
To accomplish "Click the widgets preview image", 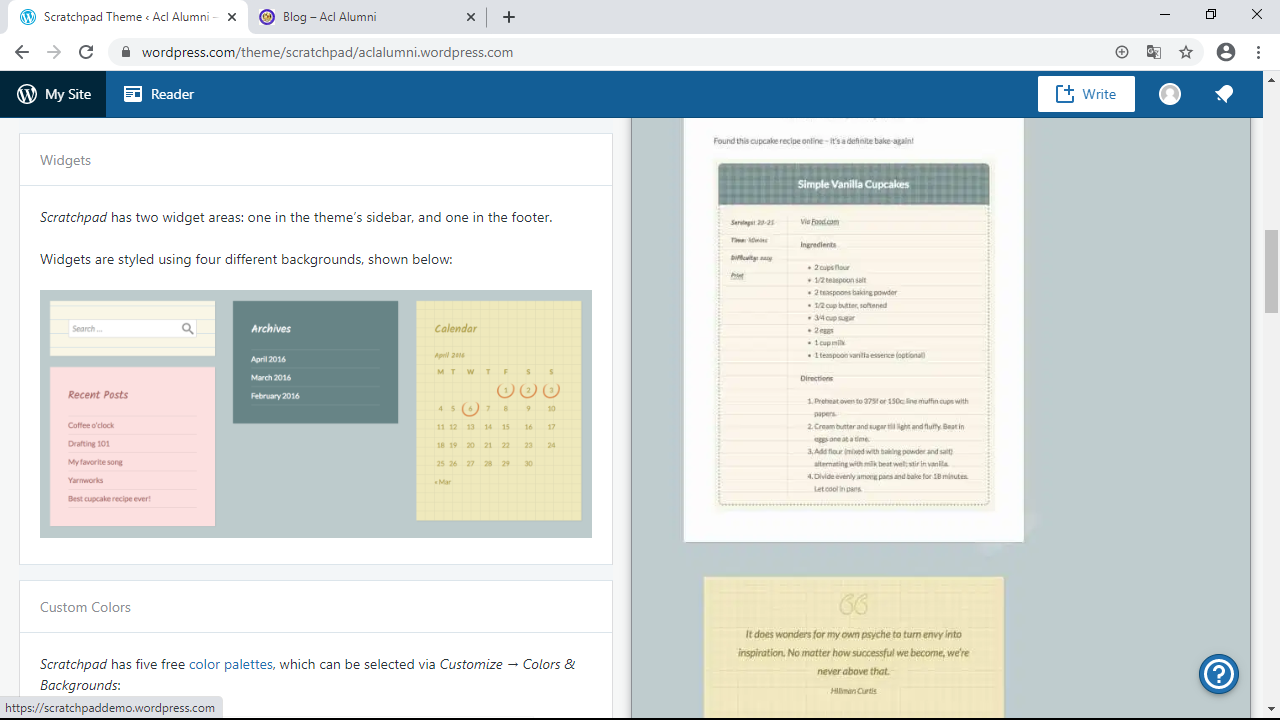I will click(x=316, y=414).
